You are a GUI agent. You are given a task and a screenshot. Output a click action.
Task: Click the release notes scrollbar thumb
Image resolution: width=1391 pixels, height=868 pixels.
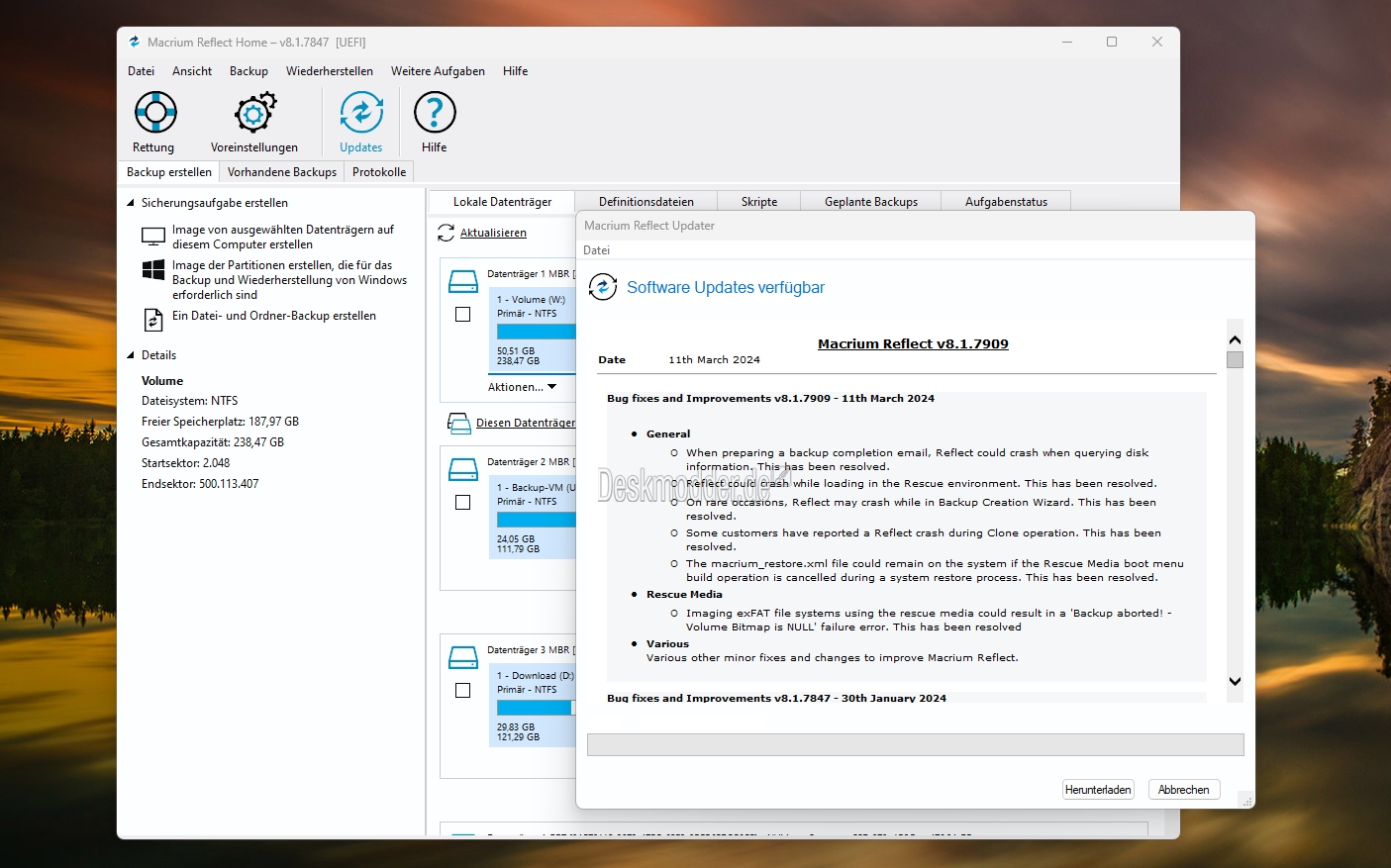[1235, 359]
